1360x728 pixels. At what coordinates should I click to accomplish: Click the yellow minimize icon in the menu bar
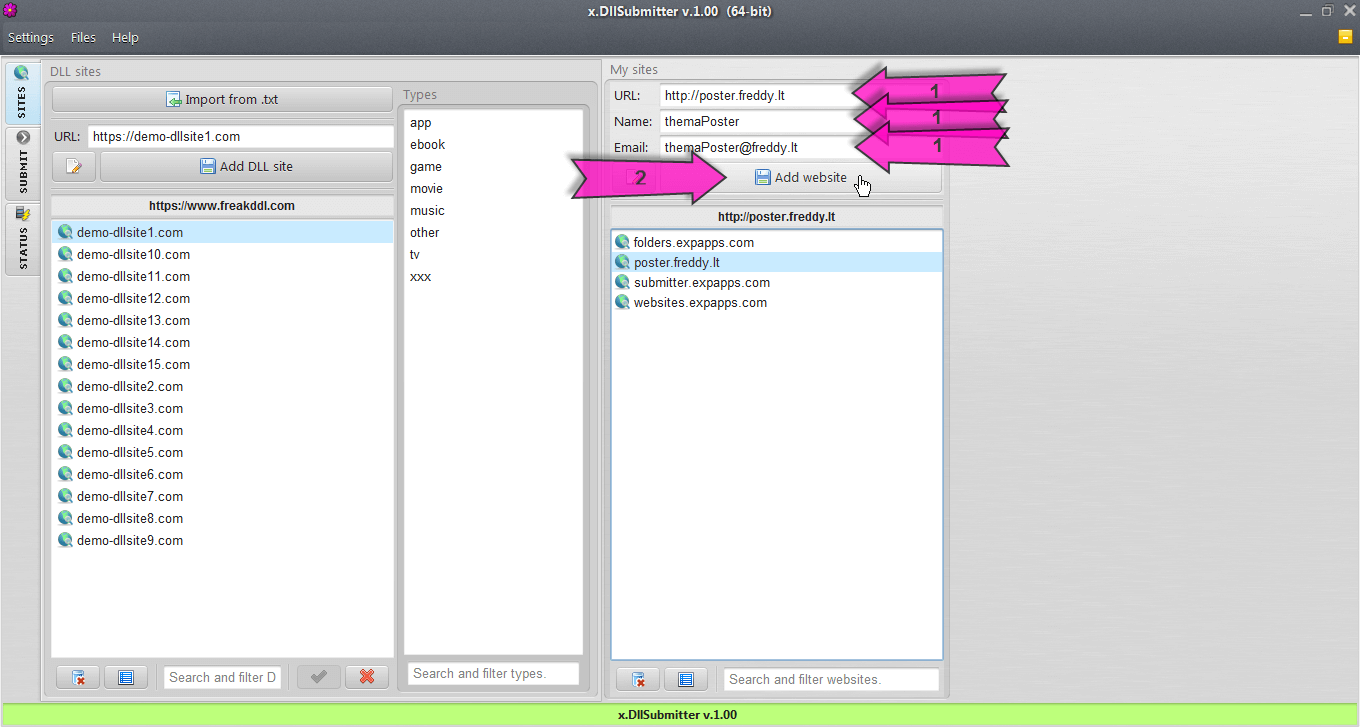pos(1345,37)
